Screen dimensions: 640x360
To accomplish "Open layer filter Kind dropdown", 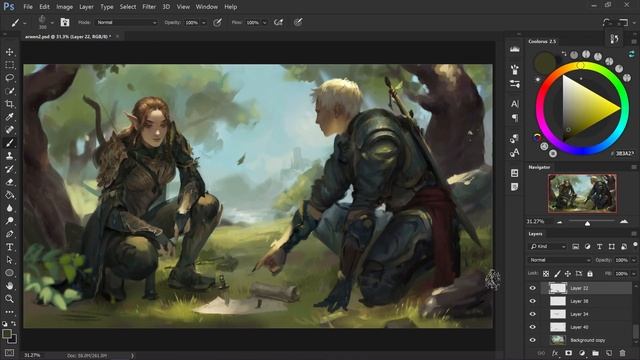I will click(548, 247).
